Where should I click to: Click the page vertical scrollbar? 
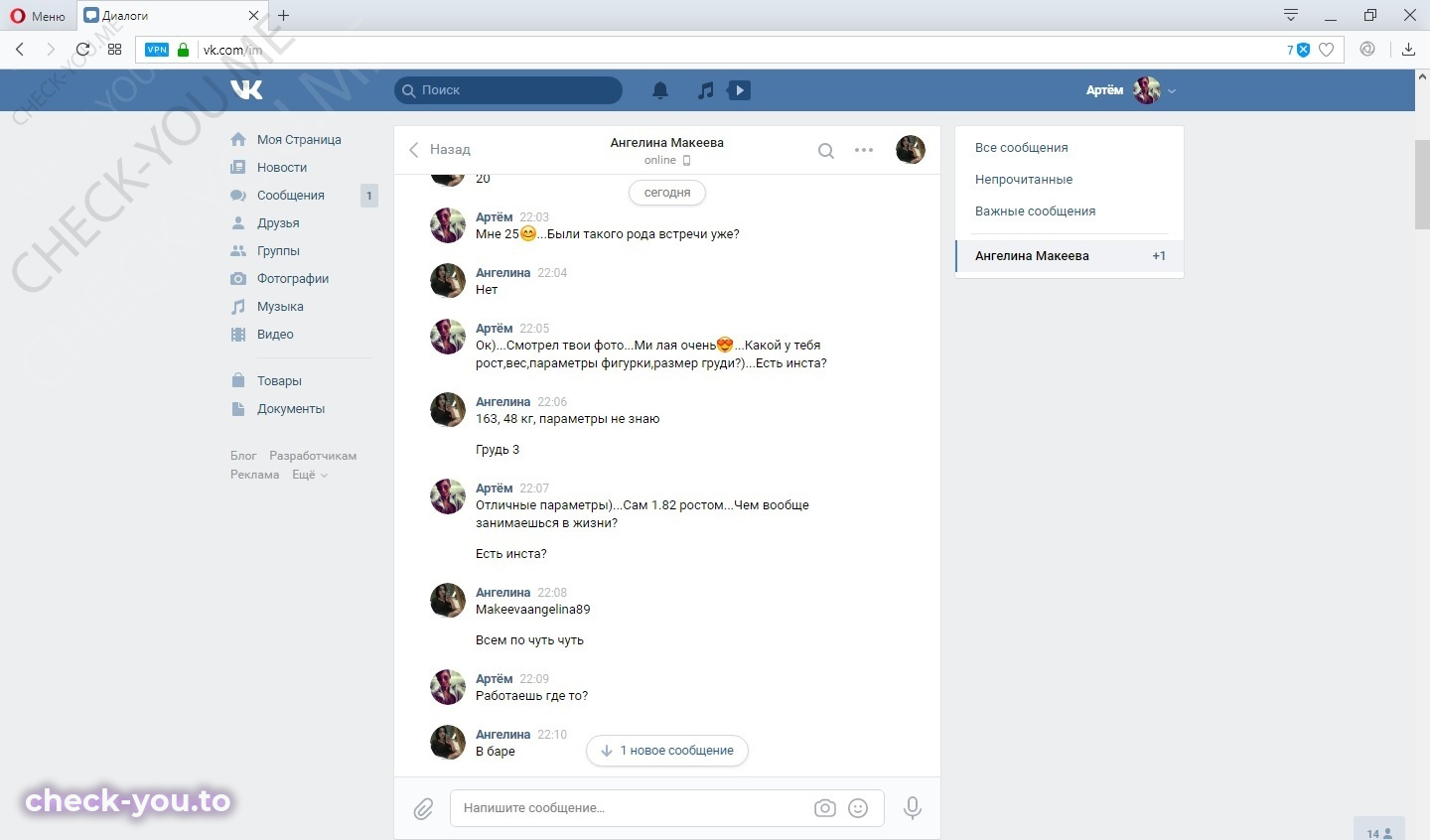[x=1422, y=185]
